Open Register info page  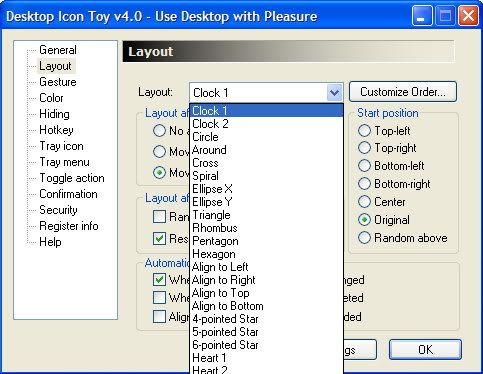[x=69, y=226]
